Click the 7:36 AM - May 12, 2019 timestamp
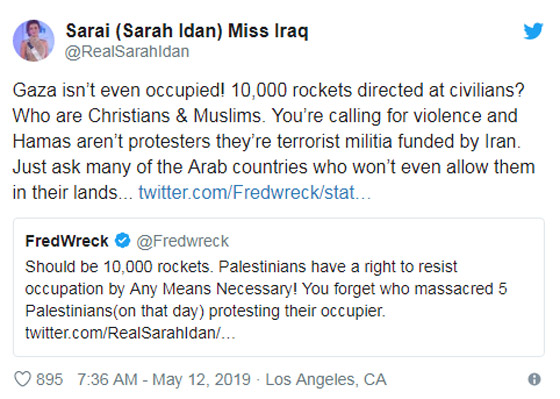Screen dimensions: 560x399 (164, 379)
